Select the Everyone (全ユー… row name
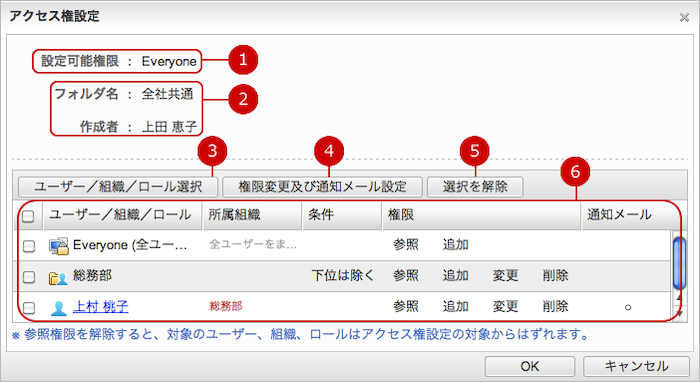Image resolution: width=700 pixels, height=382 pixels. click(x=130, y=245)
